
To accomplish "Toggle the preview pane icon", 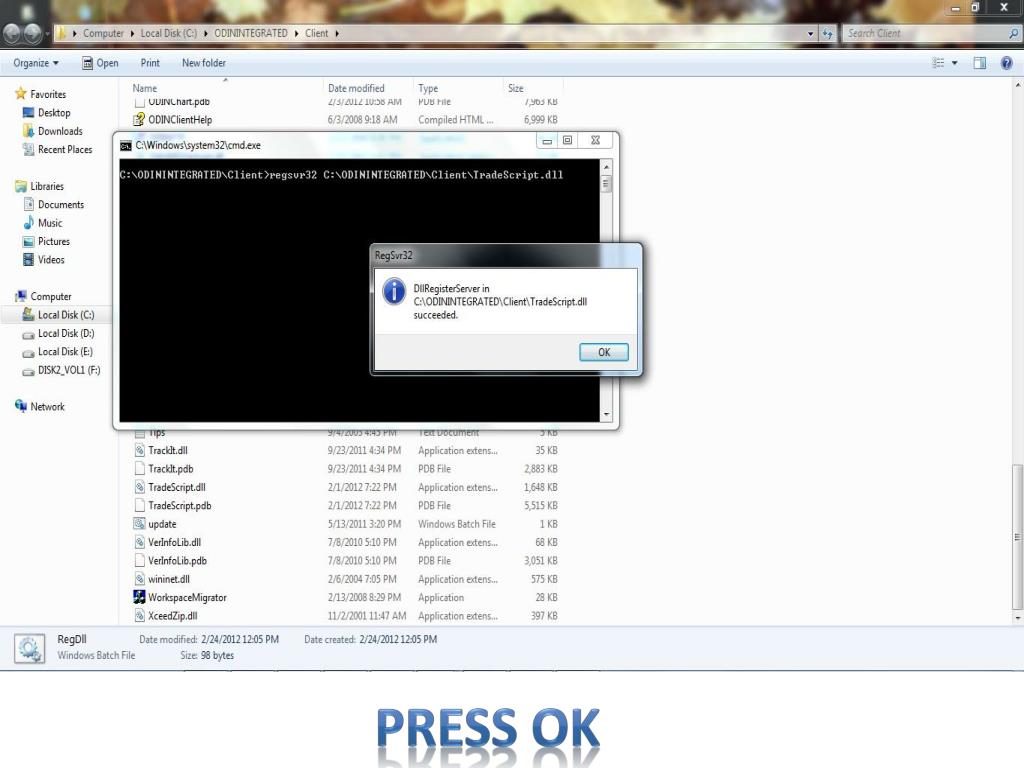I will [980, 63].
